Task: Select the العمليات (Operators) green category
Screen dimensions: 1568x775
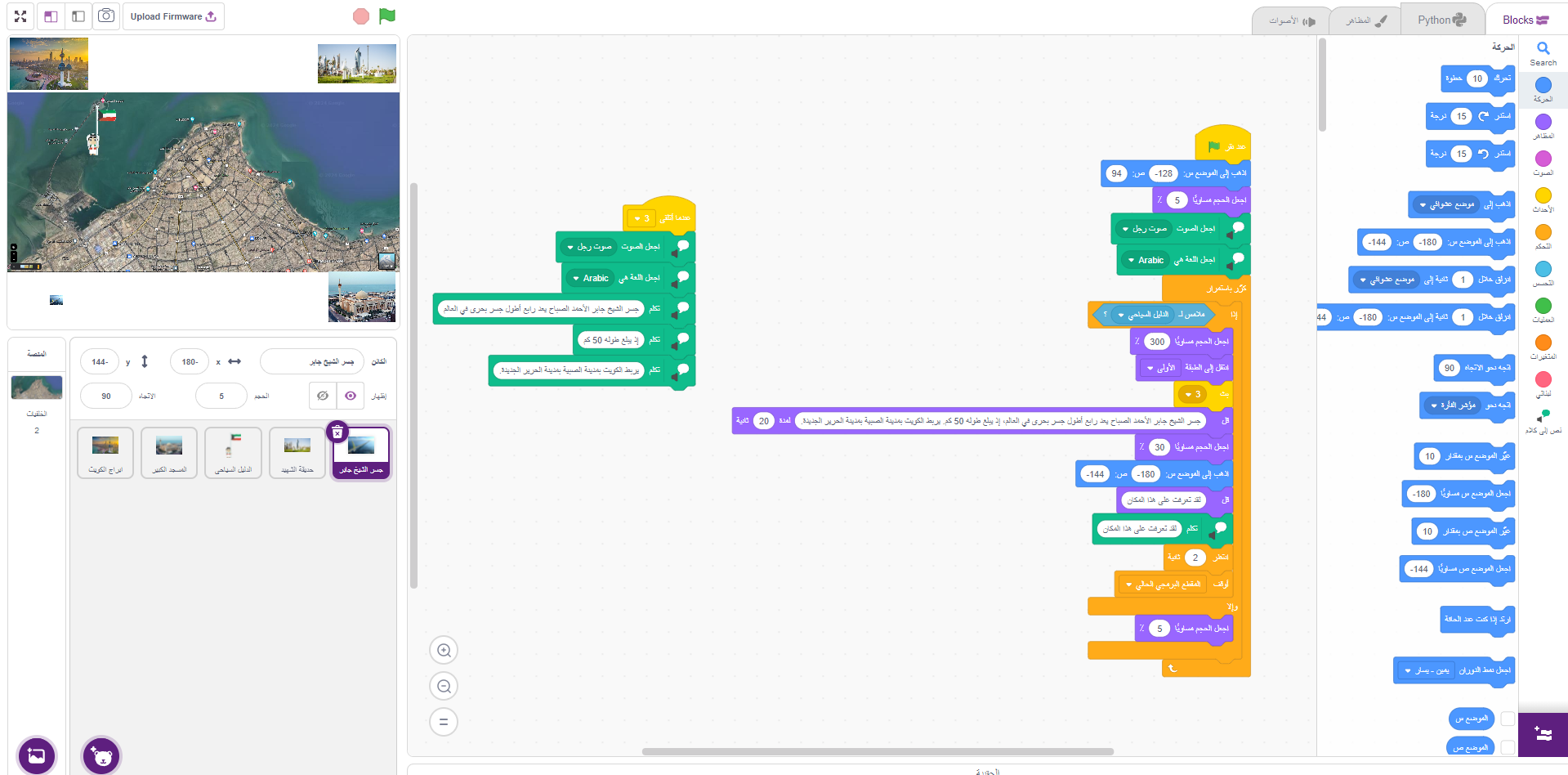Action: [1543, 311]
